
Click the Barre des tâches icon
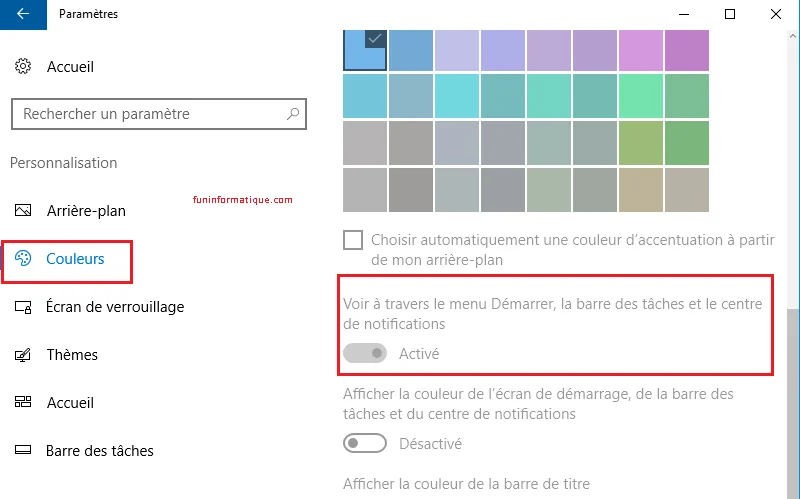24,451
